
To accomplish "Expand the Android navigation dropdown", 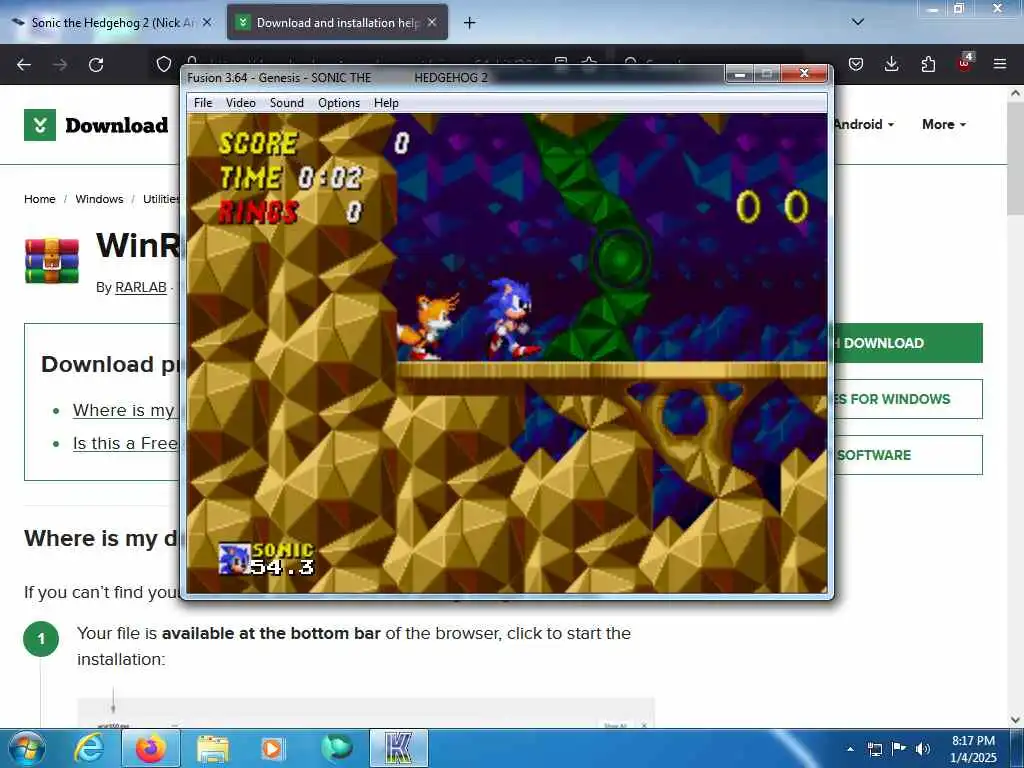I will (x=863, y=125).
